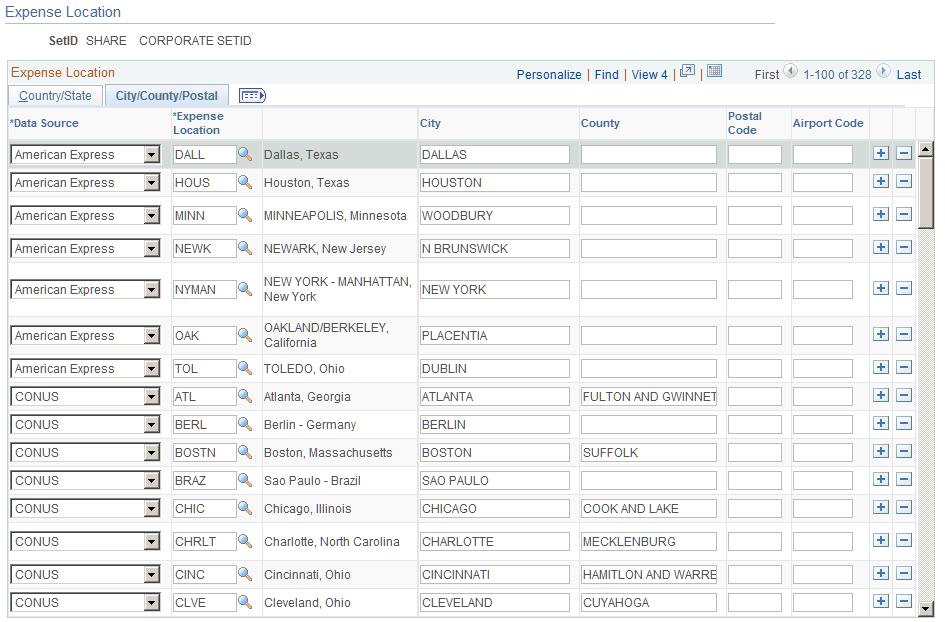Open lookup for the ATL expense location
The image size is (945, 622).
tap(243, 395)
